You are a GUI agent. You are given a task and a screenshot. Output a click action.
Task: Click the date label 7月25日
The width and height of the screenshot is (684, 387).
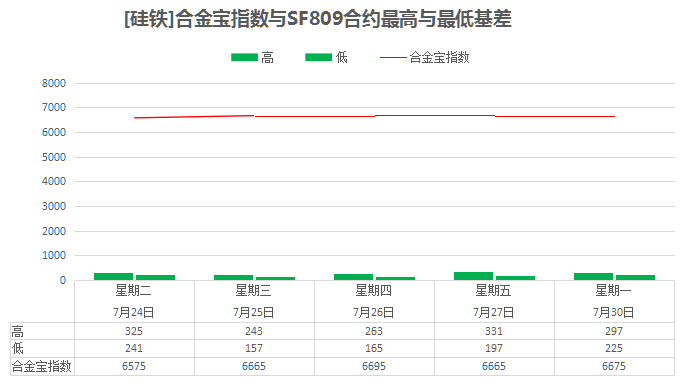253,312
